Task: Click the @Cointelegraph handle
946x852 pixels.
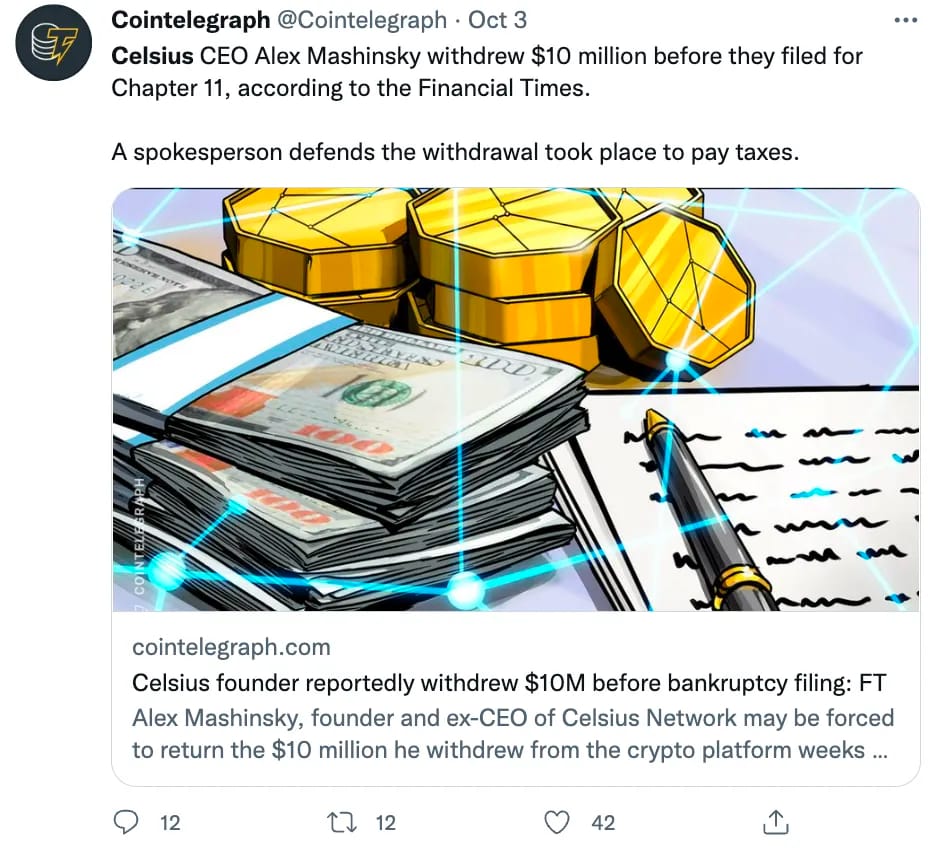Action: (361, 20)
